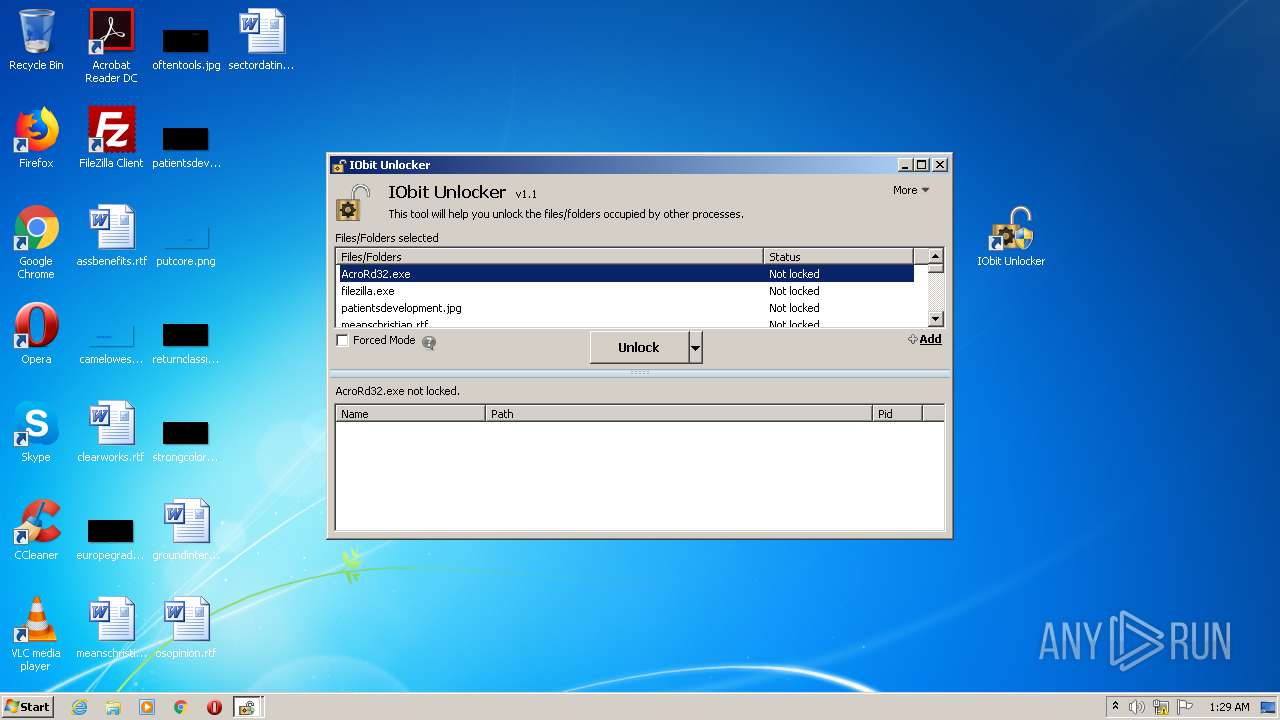The height and width of the screenshot is (720, 1280).
Task: Launch Skype desktop shortcut
Action: [x=36, y=432]
